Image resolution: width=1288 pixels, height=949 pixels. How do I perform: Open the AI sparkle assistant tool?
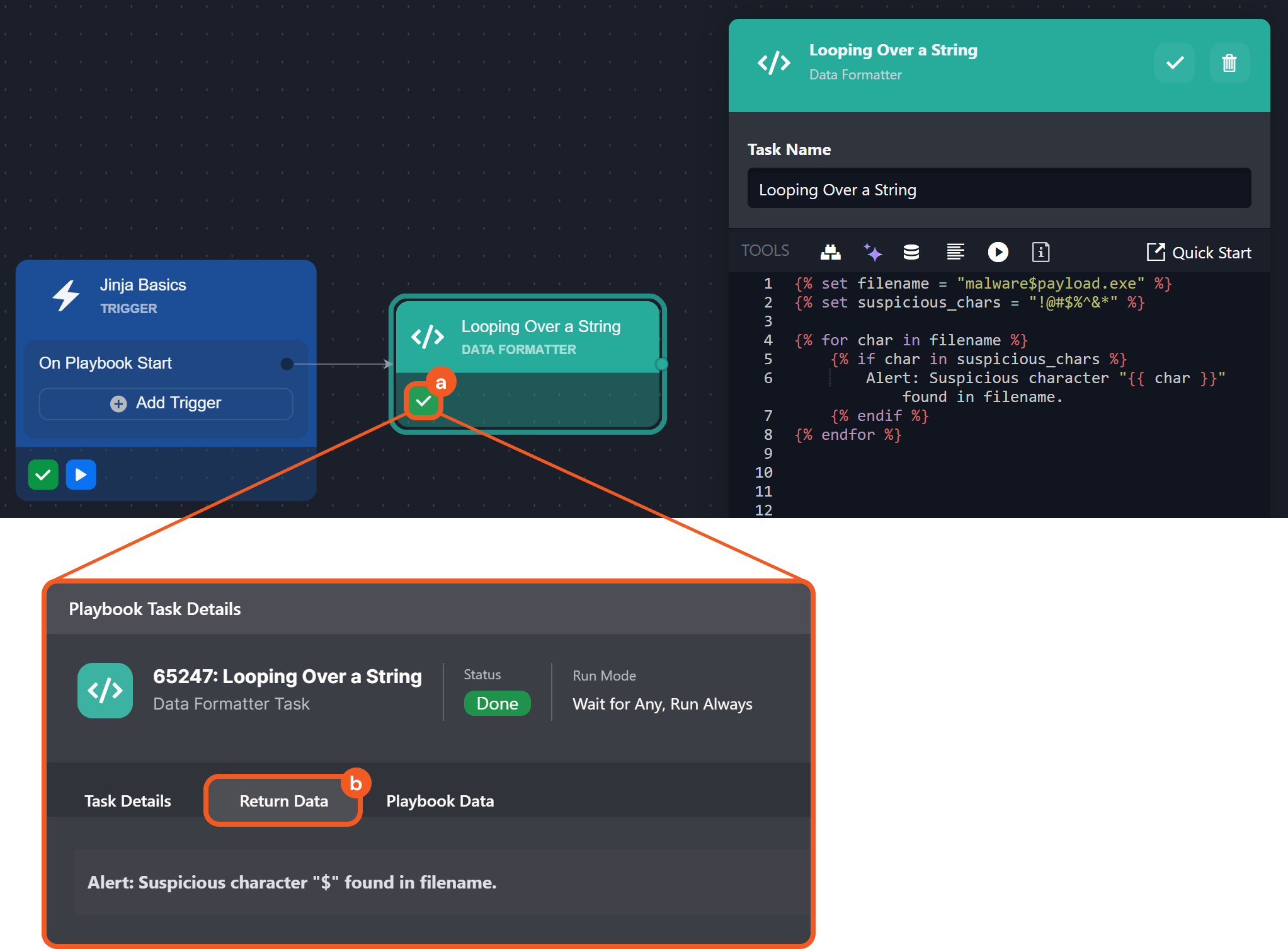(872, 252)
